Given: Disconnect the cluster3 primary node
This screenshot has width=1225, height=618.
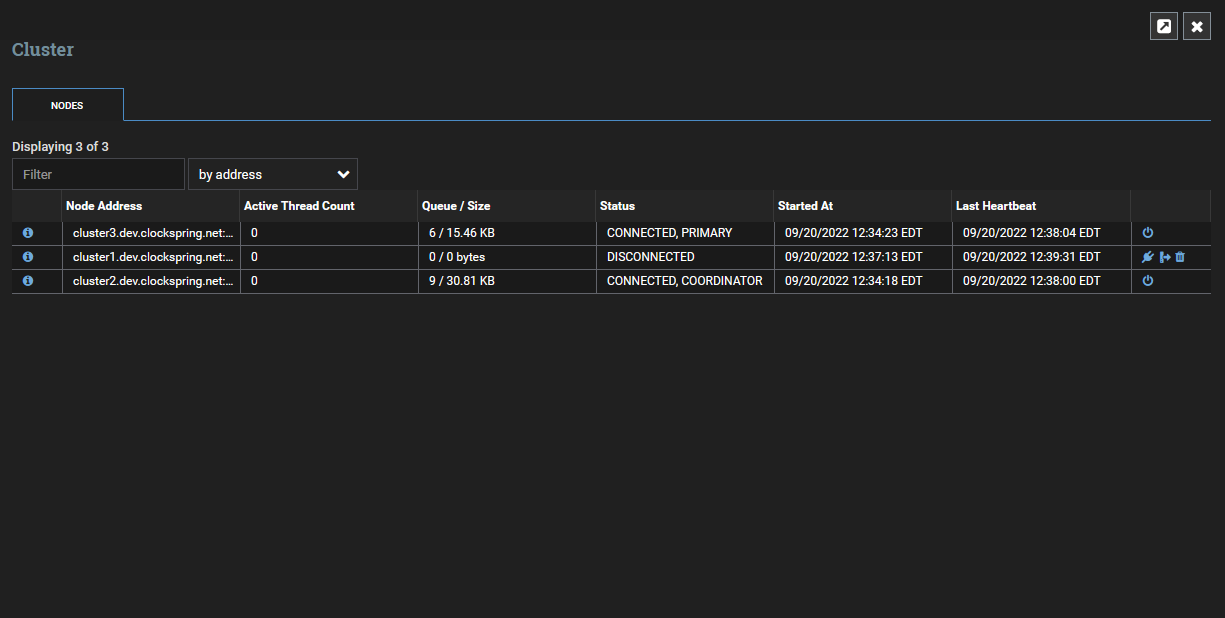Looking at the screenshot, I should (x=1147, y=232).
